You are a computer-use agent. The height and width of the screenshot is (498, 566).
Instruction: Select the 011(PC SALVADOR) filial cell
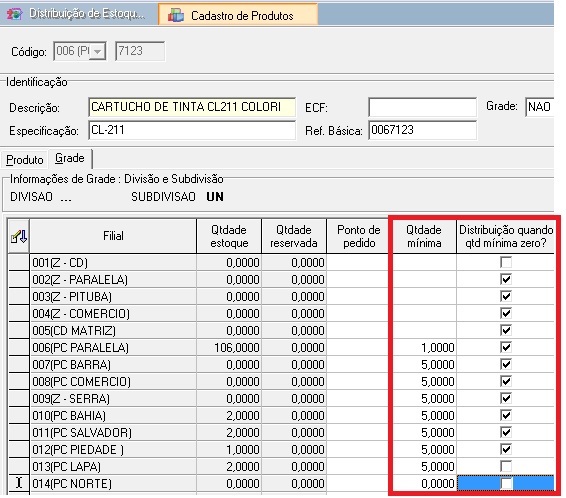[x=113, y=432]
